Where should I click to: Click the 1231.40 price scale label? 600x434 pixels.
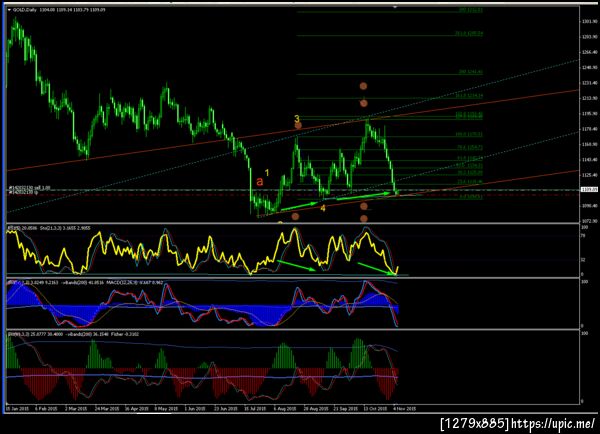590,83
